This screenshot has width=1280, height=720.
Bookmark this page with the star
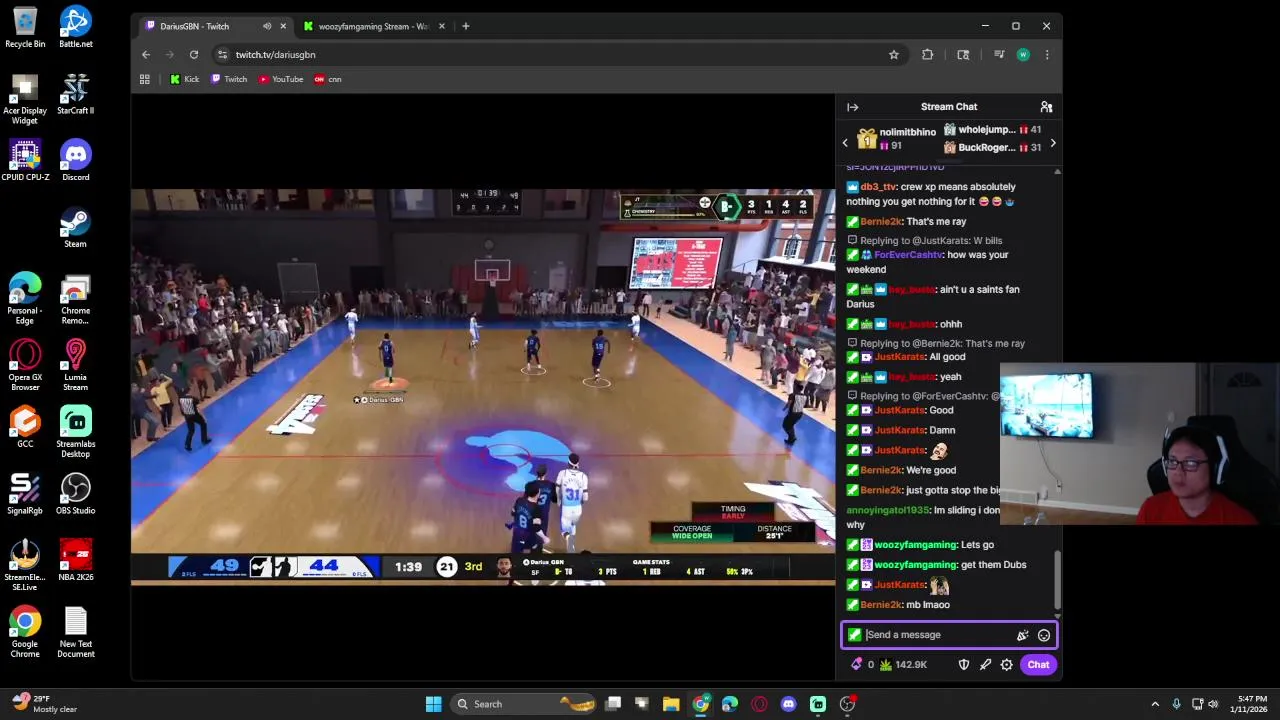(x=894, y=55)
